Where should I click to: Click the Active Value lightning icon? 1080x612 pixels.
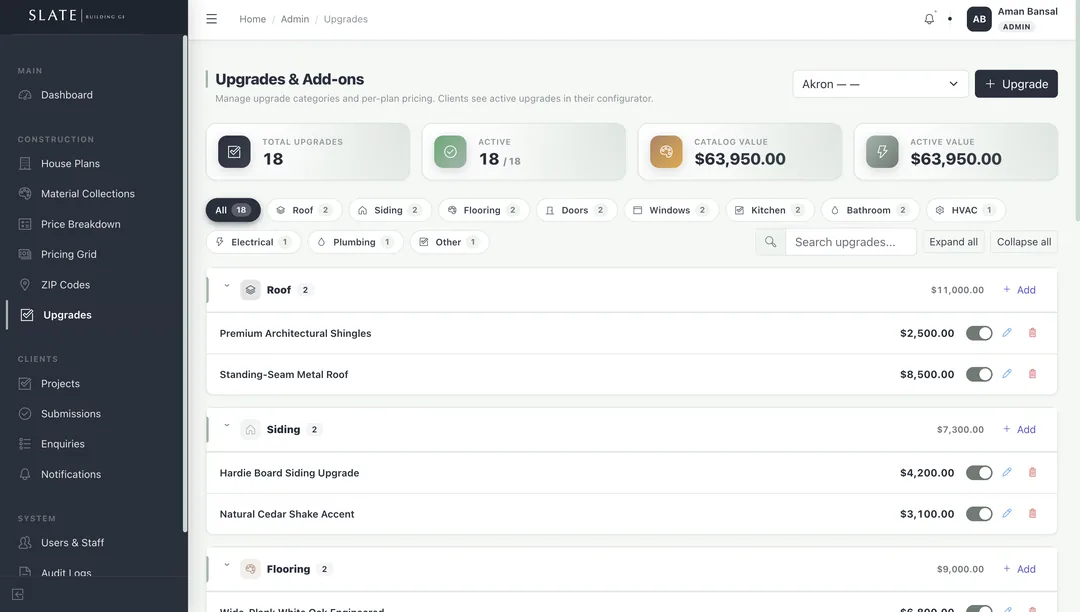tap(882, 151)
